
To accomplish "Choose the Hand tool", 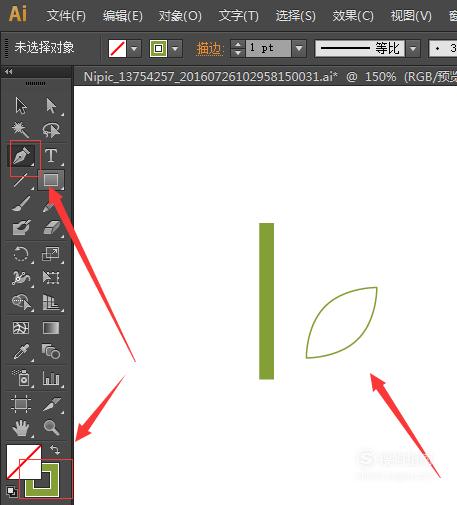I will coord(21,428).
